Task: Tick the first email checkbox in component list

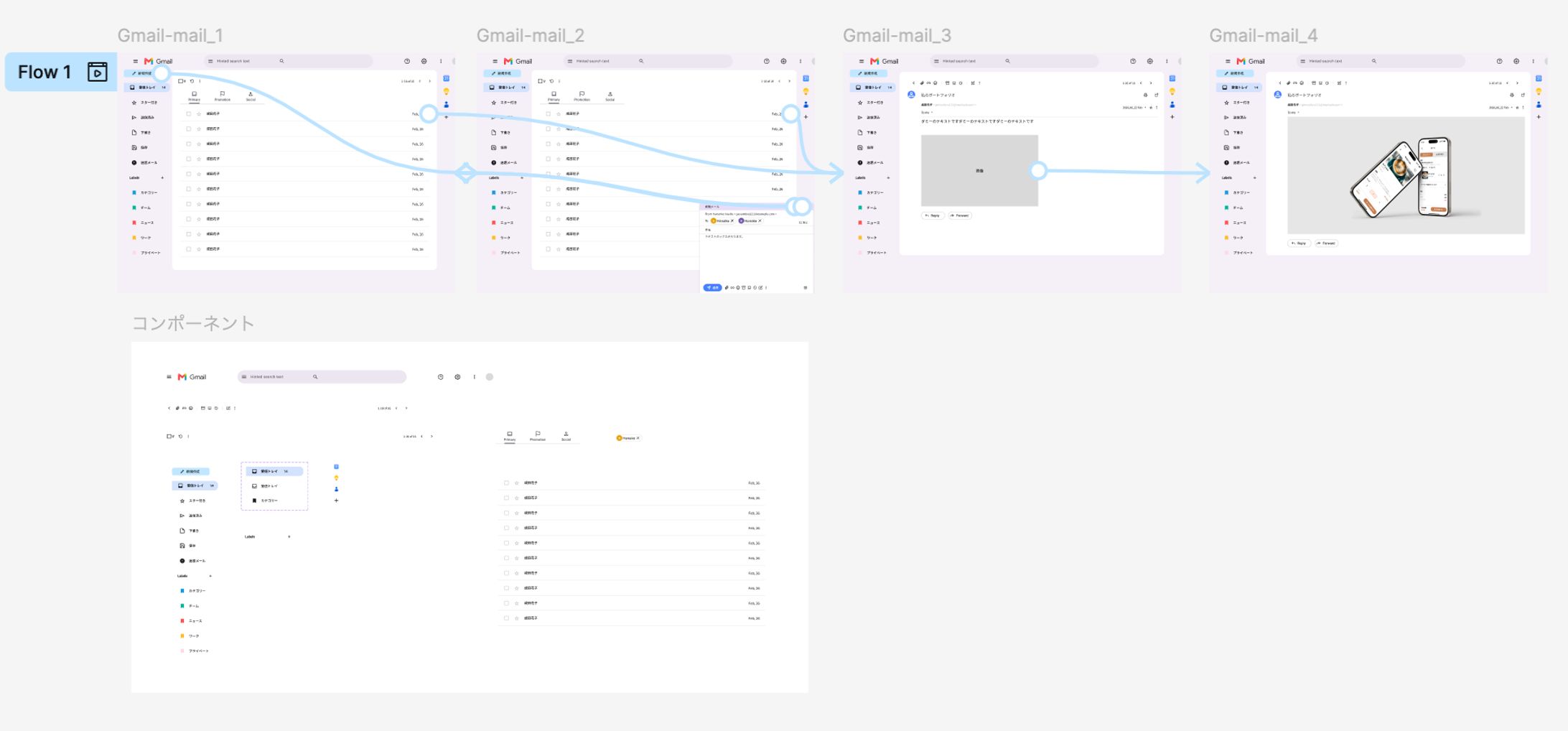Action: 506,483
